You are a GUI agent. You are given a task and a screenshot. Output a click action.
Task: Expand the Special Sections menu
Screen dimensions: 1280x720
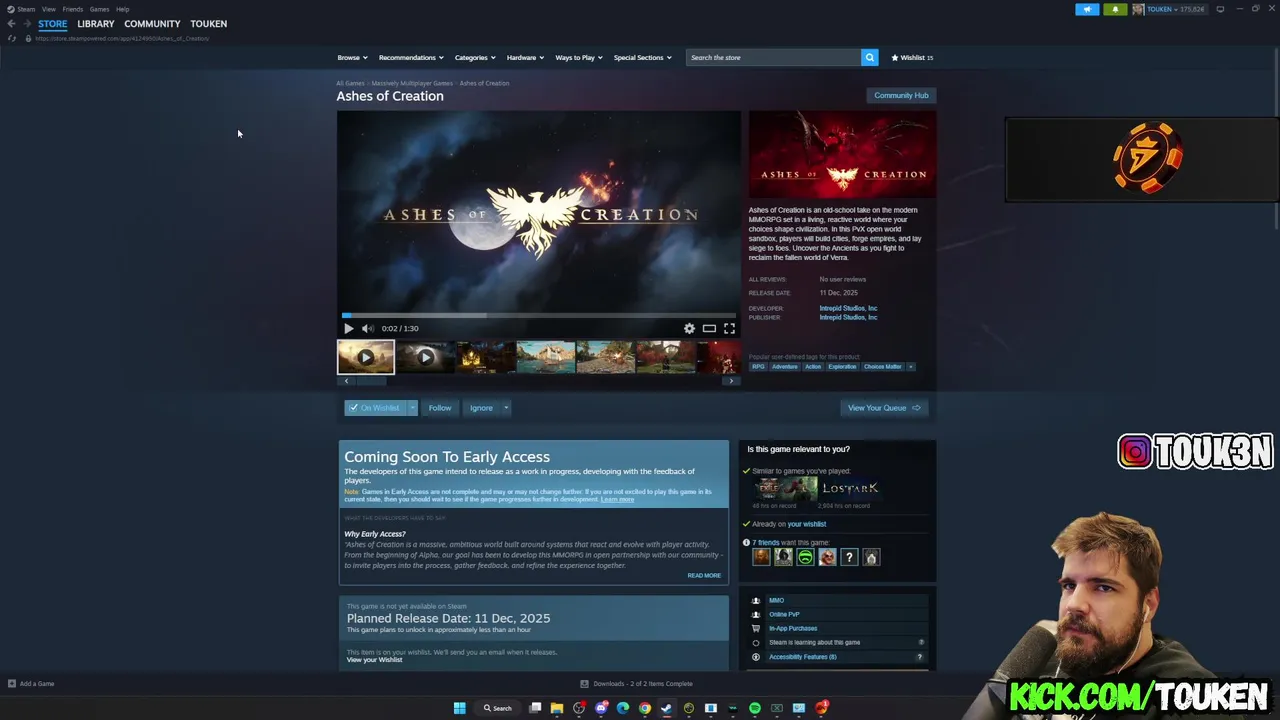tap(642, 57)
